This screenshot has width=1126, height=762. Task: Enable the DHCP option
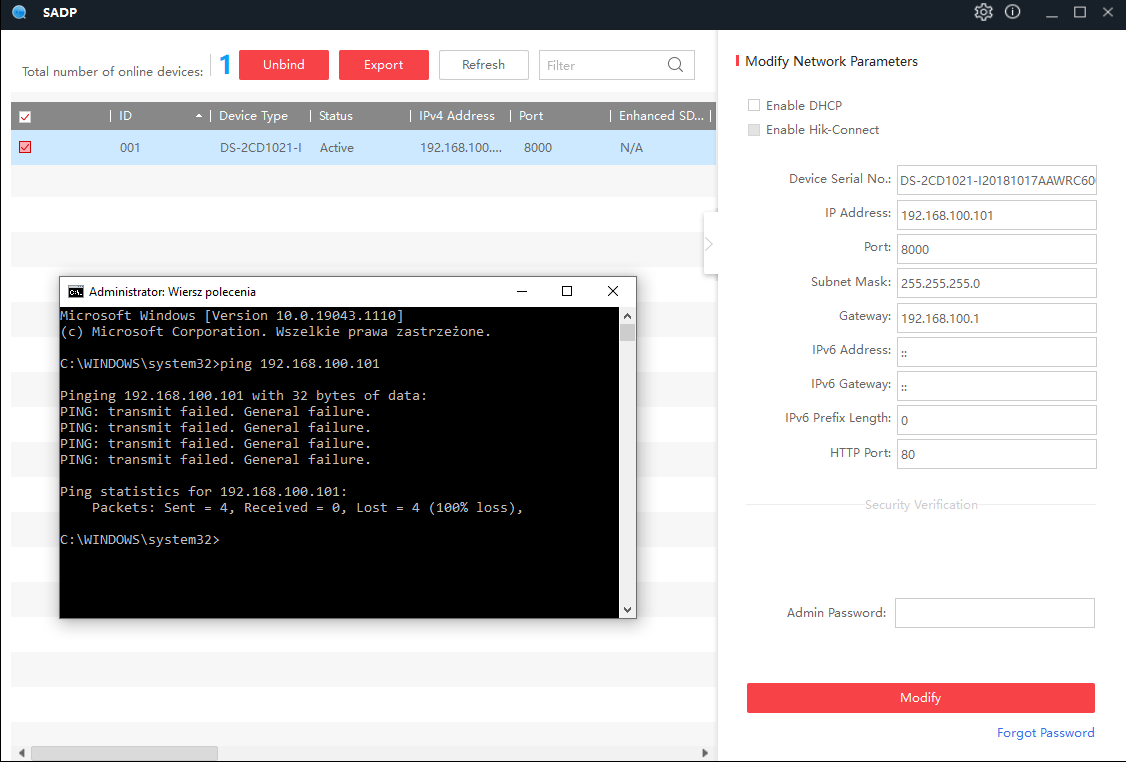pyautogui.click(x=753, y=105)
